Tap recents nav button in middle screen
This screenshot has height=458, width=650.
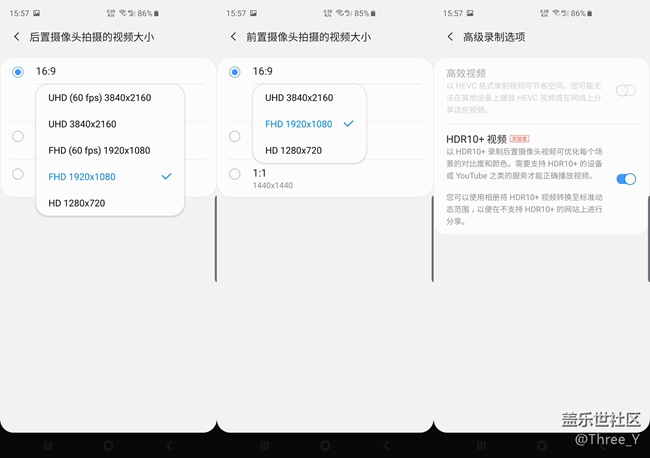pos(265,446)
